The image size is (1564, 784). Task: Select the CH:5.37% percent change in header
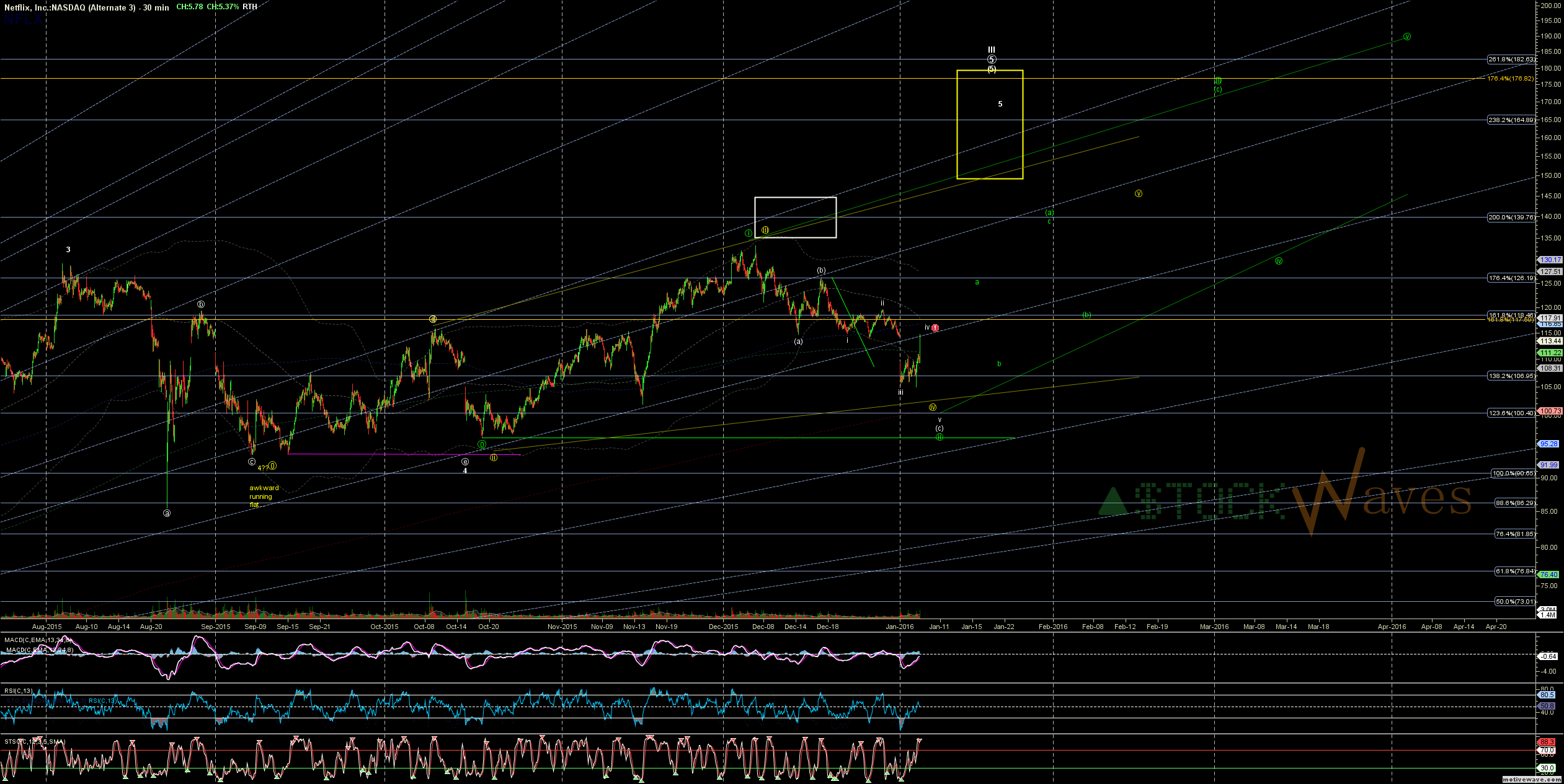223,7
